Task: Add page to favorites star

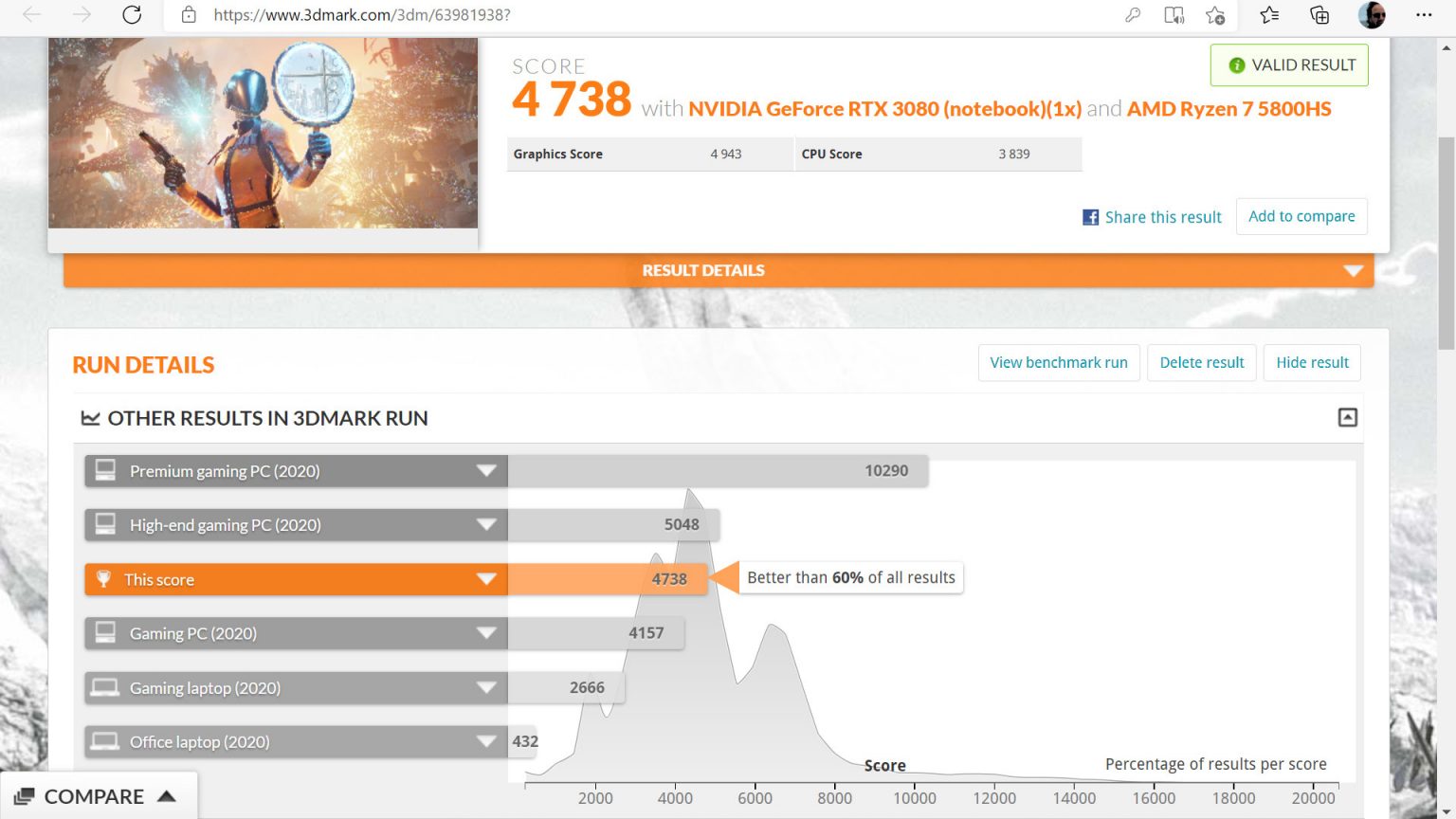Action: 1215,15
